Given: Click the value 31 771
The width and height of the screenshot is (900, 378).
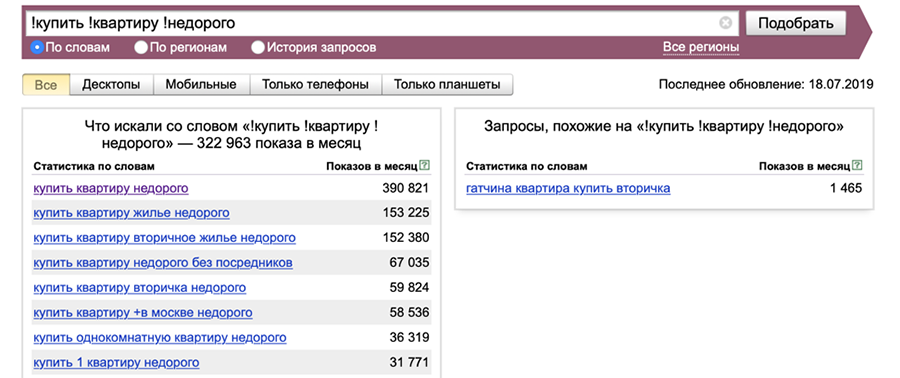Looking at the screenshot, I should [x=409, y=363].
